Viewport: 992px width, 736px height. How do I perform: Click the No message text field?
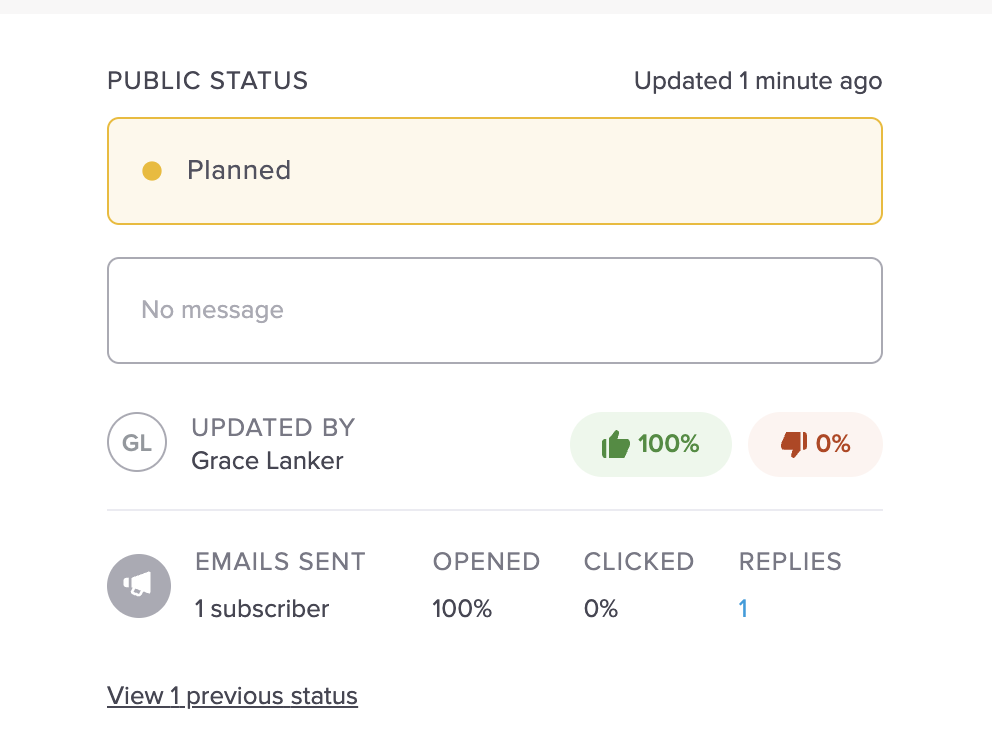pyautogui.click(x=494, y=310)
